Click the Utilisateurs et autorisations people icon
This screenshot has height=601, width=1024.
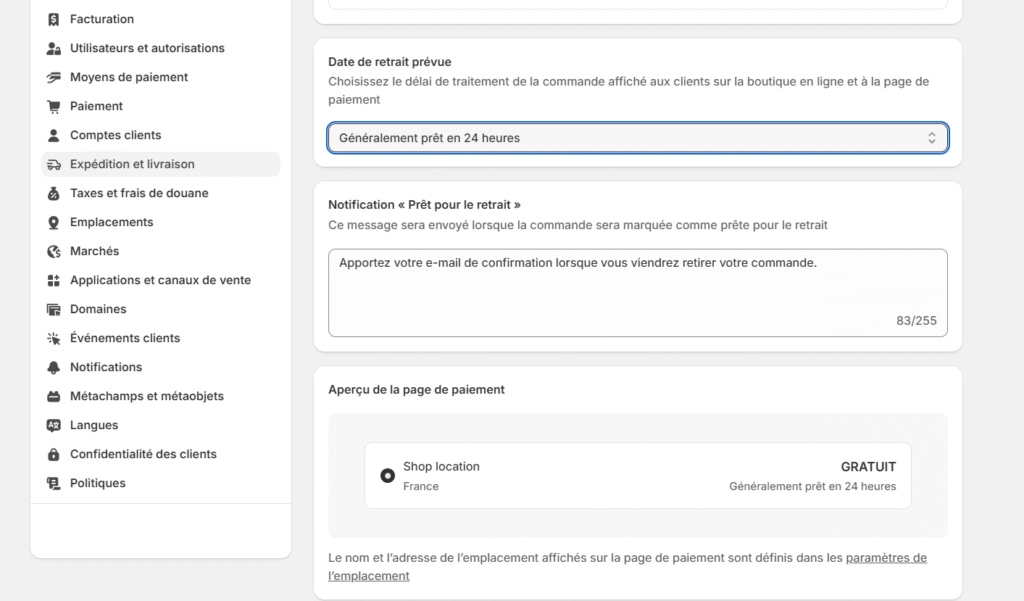click(54, 48)
